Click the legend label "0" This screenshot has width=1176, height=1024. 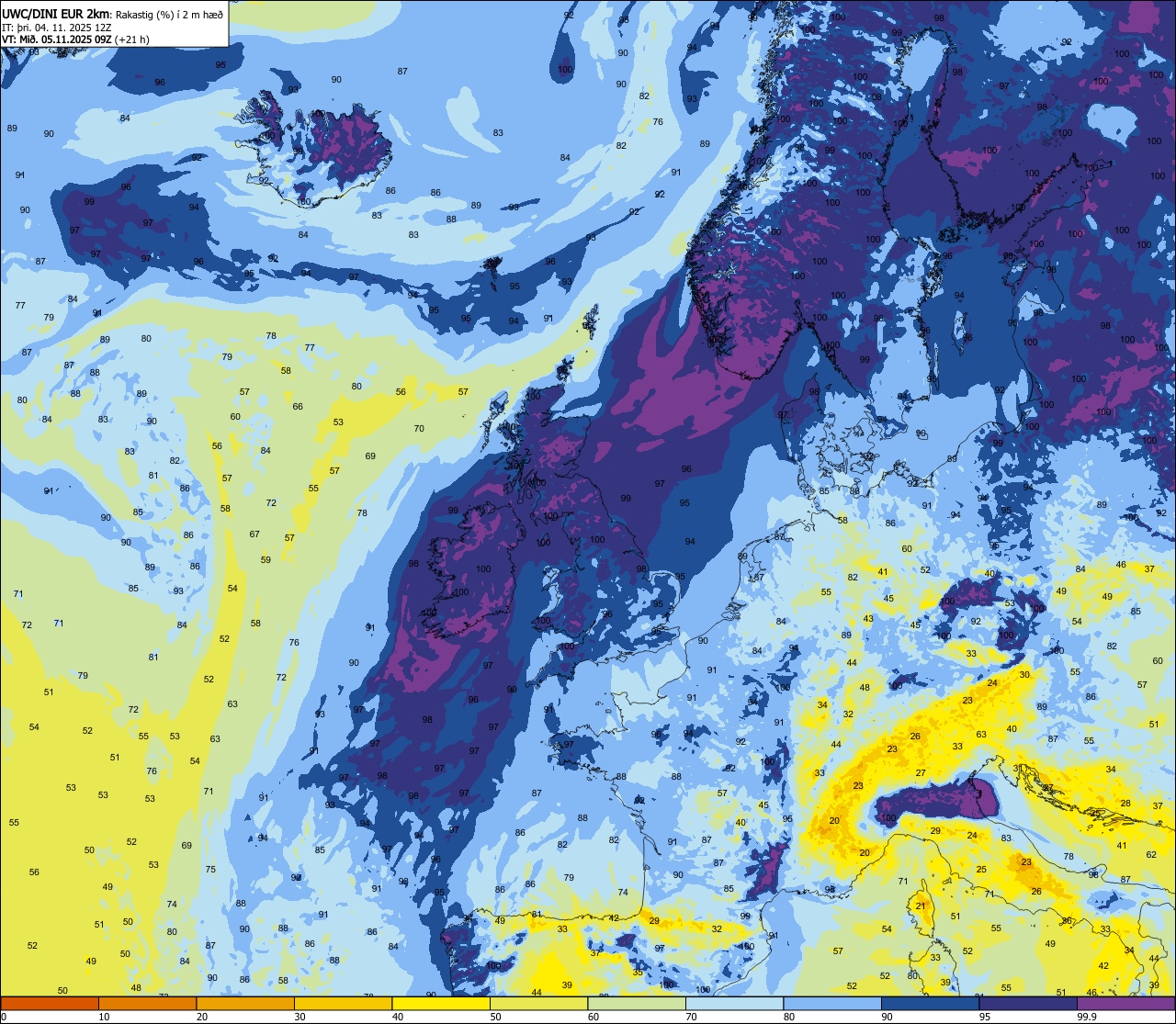tap(4, 1017)
